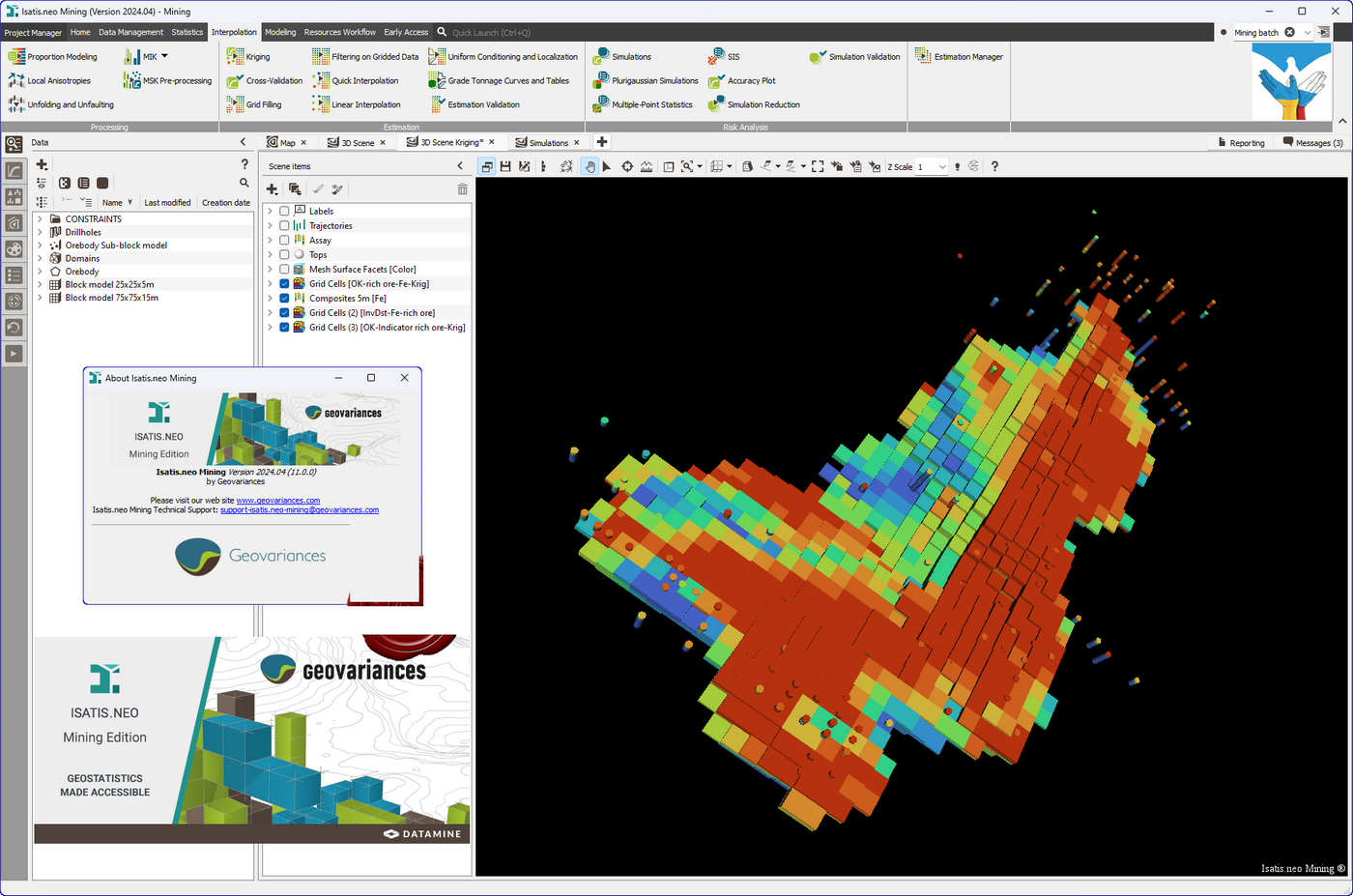Open Estimation Validation

(x=474, y=104)
